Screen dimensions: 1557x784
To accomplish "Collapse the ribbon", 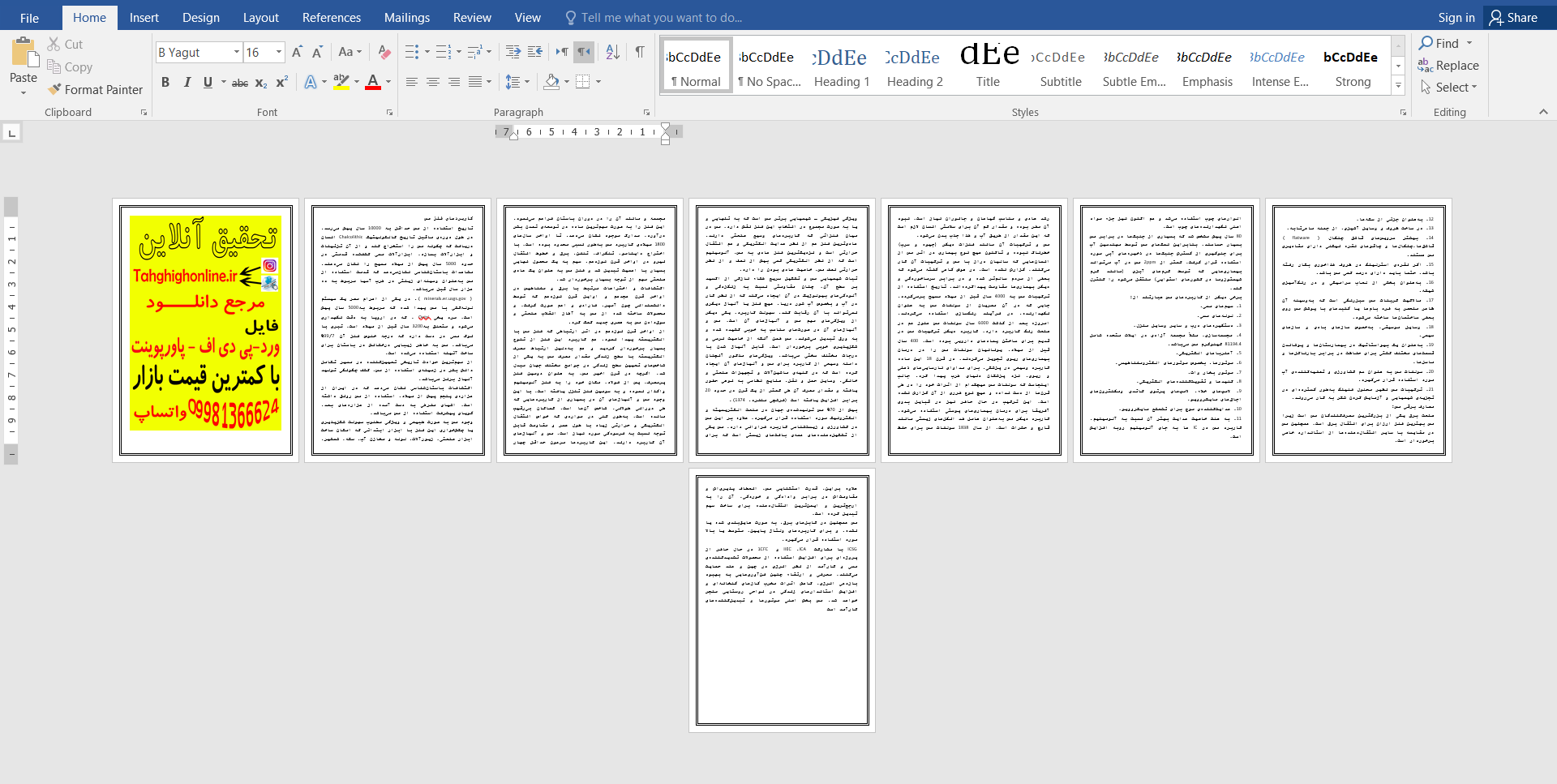I will pos(1543,112).
